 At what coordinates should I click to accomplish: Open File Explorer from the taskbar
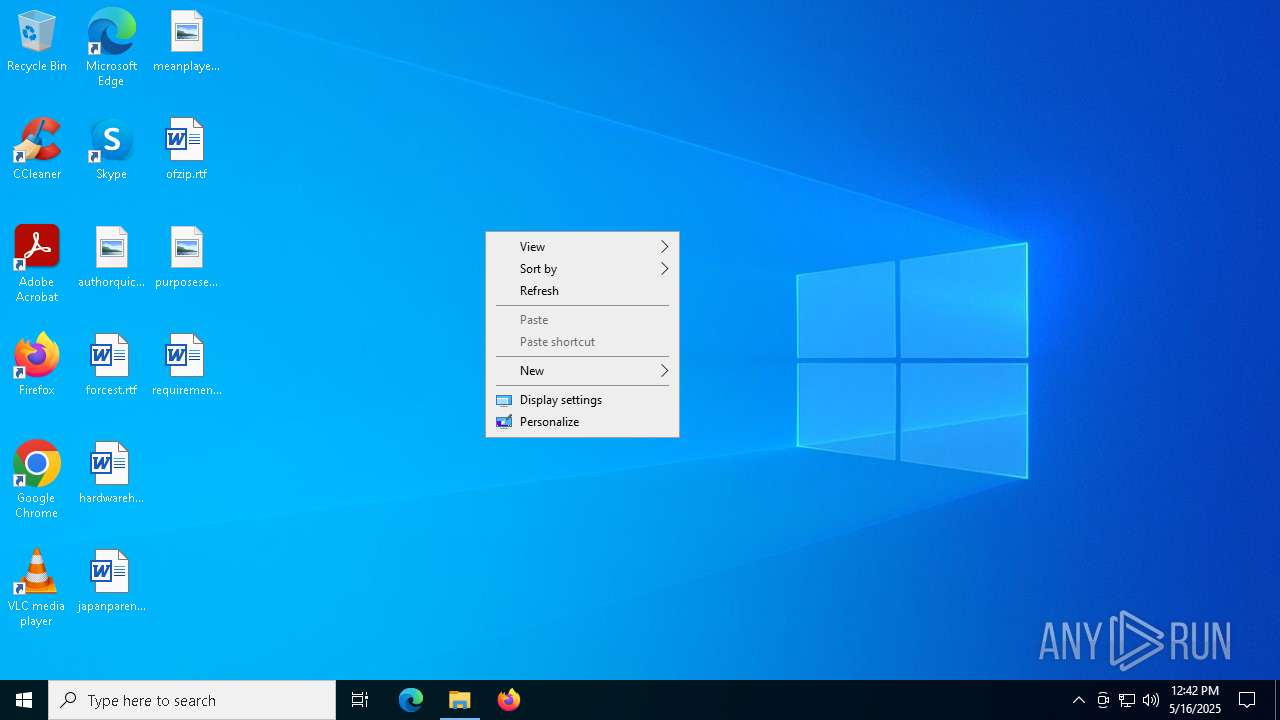pos(460,700)
